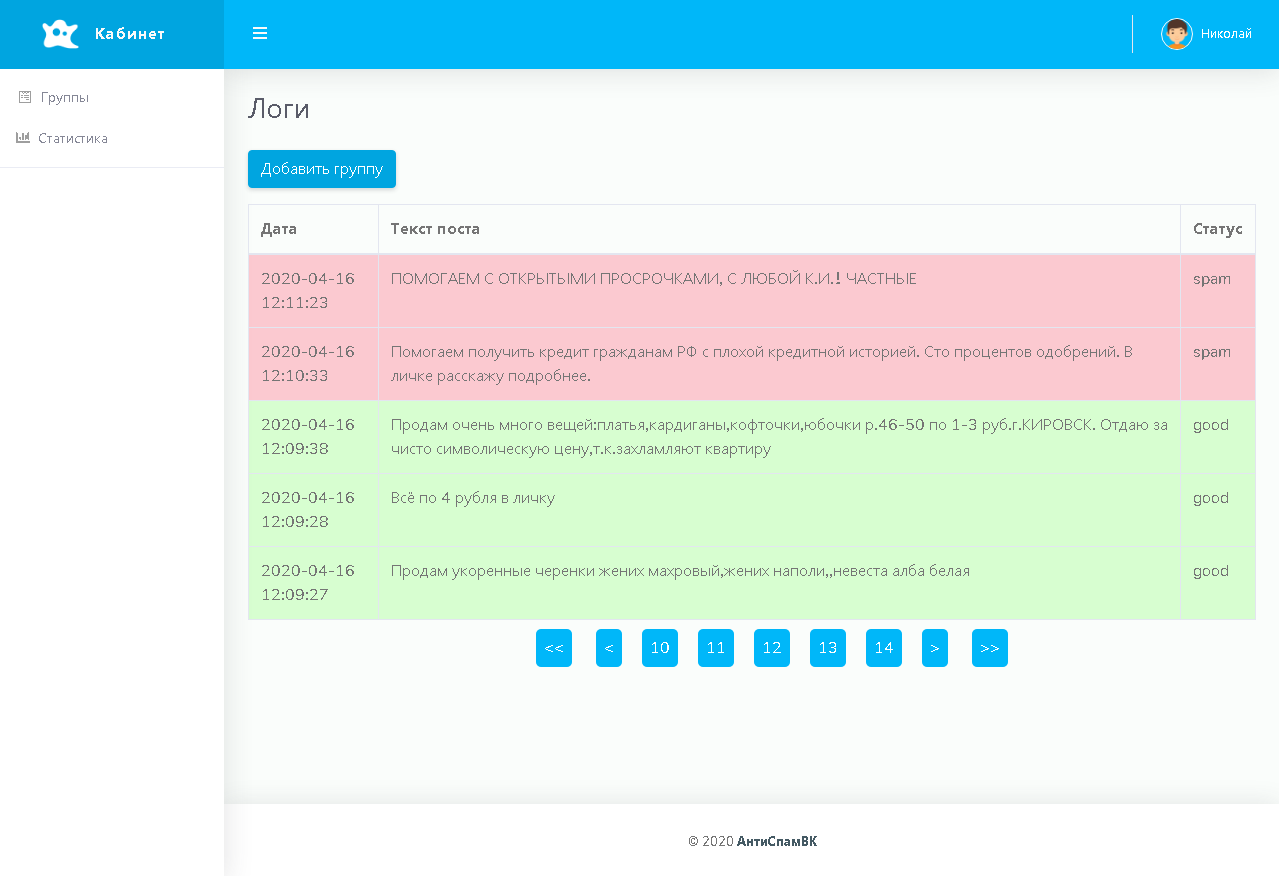Click the ghost logo icon
Image resolution: width=1279 pixels, height=876 pixels.
[x=60, y=34]
